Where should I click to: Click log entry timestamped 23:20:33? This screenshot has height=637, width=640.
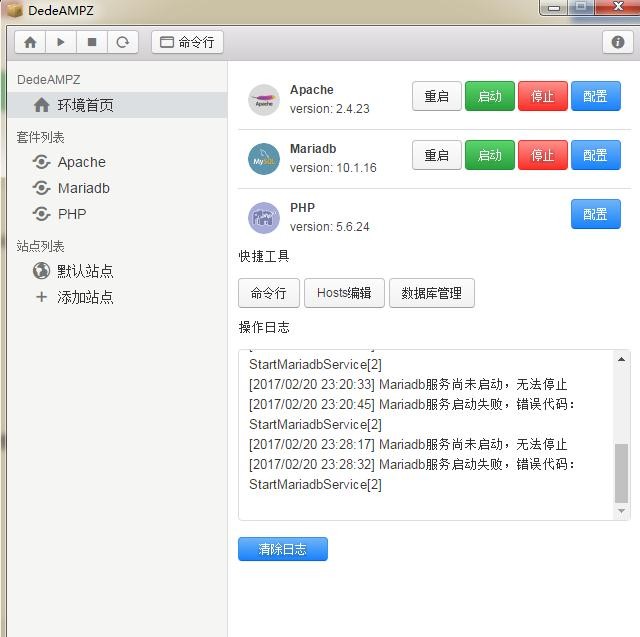408,384
